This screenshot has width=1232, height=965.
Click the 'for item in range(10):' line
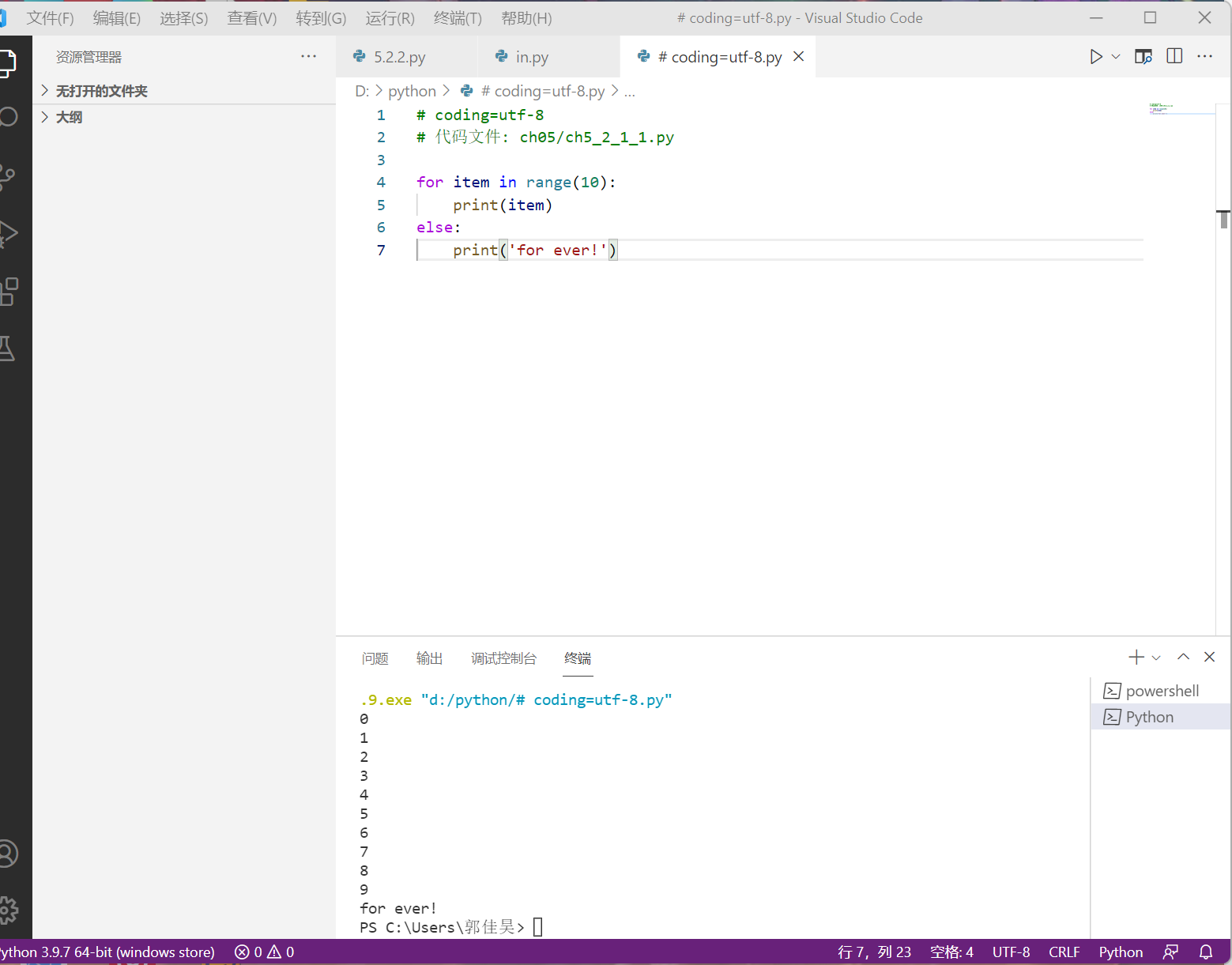tap(516, 183)
